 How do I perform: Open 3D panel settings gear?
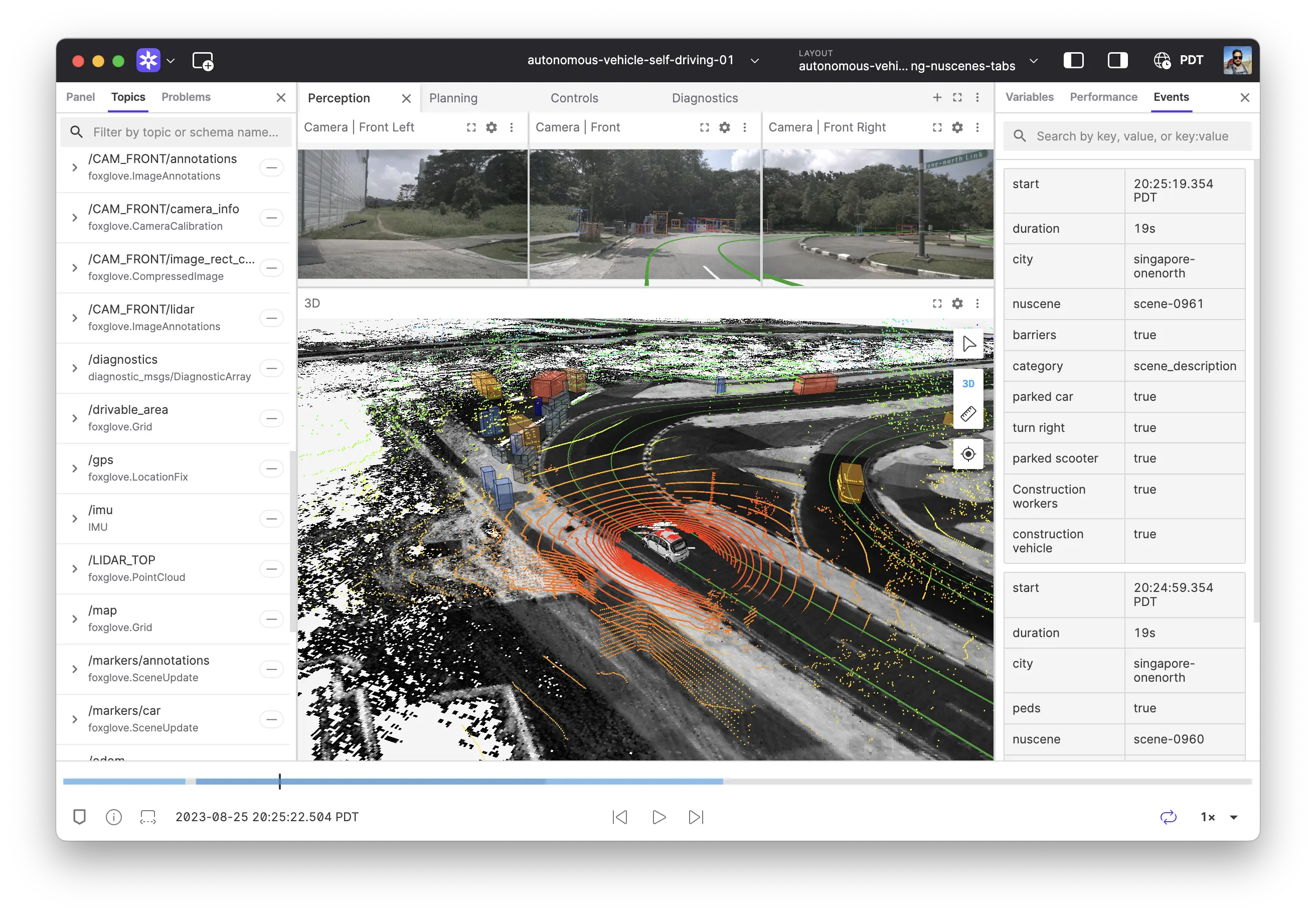956,303
